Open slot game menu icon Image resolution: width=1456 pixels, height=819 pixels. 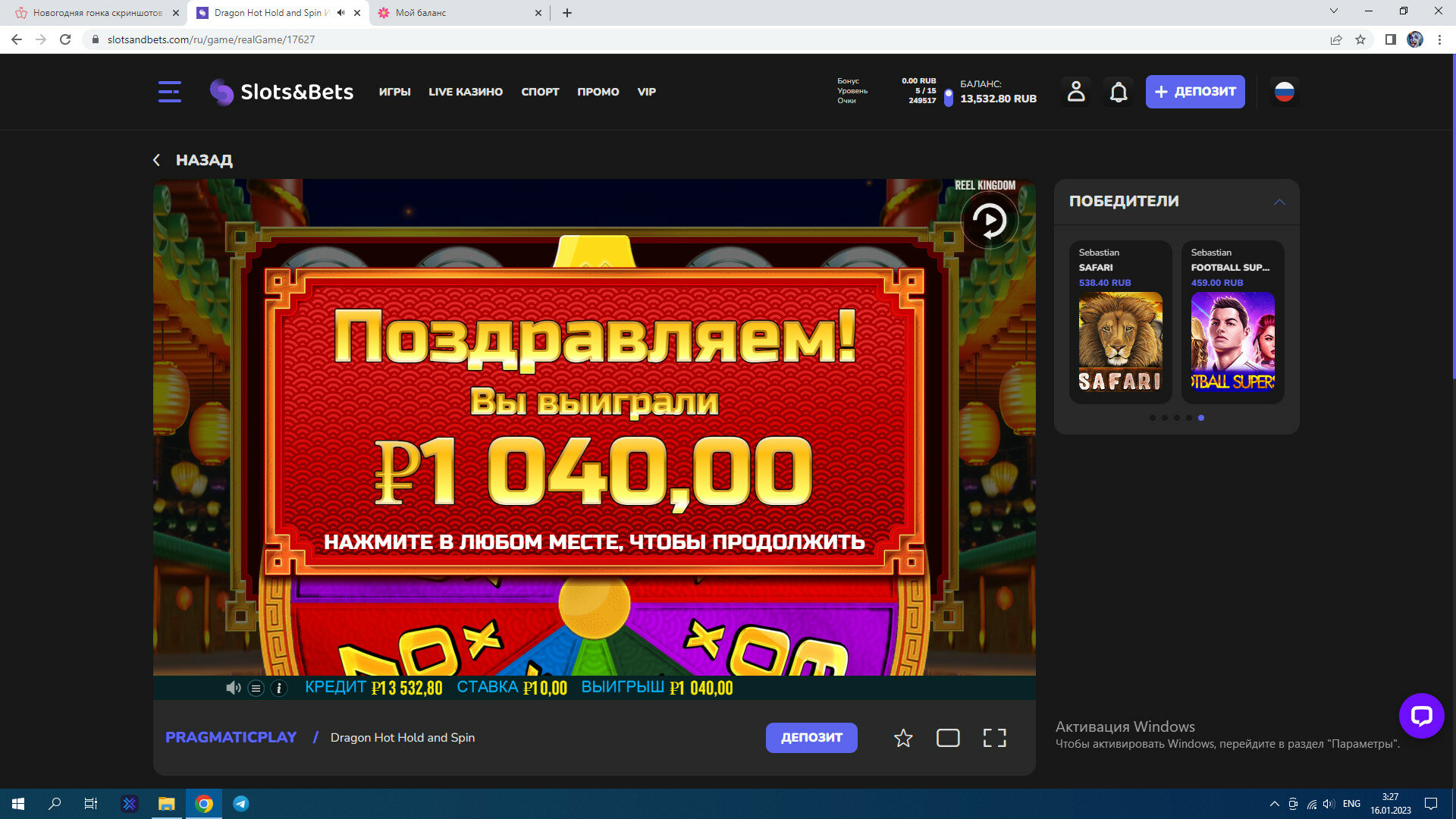(x=256, y=688)
